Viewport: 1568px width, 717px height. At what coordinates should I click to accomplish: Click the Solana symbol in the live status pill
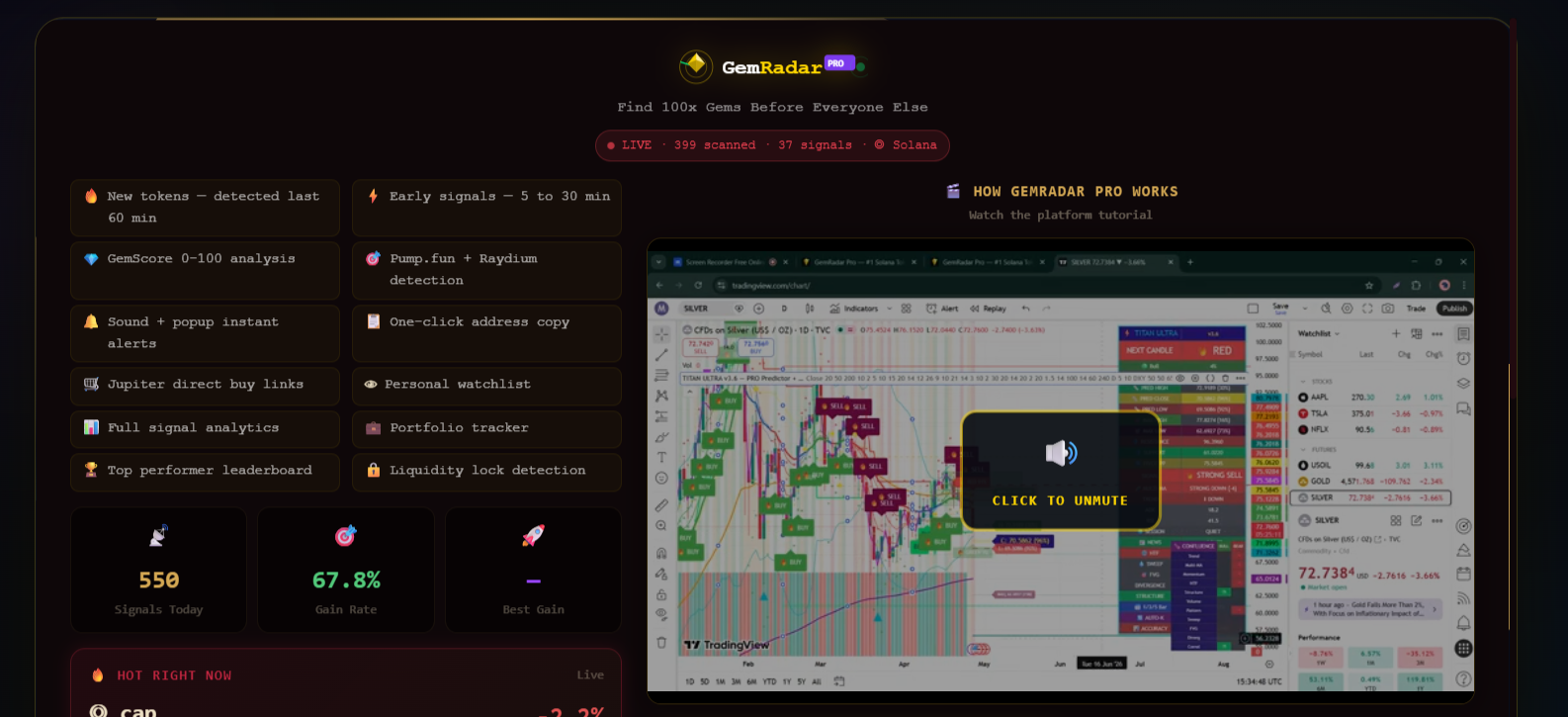[879, 144]
